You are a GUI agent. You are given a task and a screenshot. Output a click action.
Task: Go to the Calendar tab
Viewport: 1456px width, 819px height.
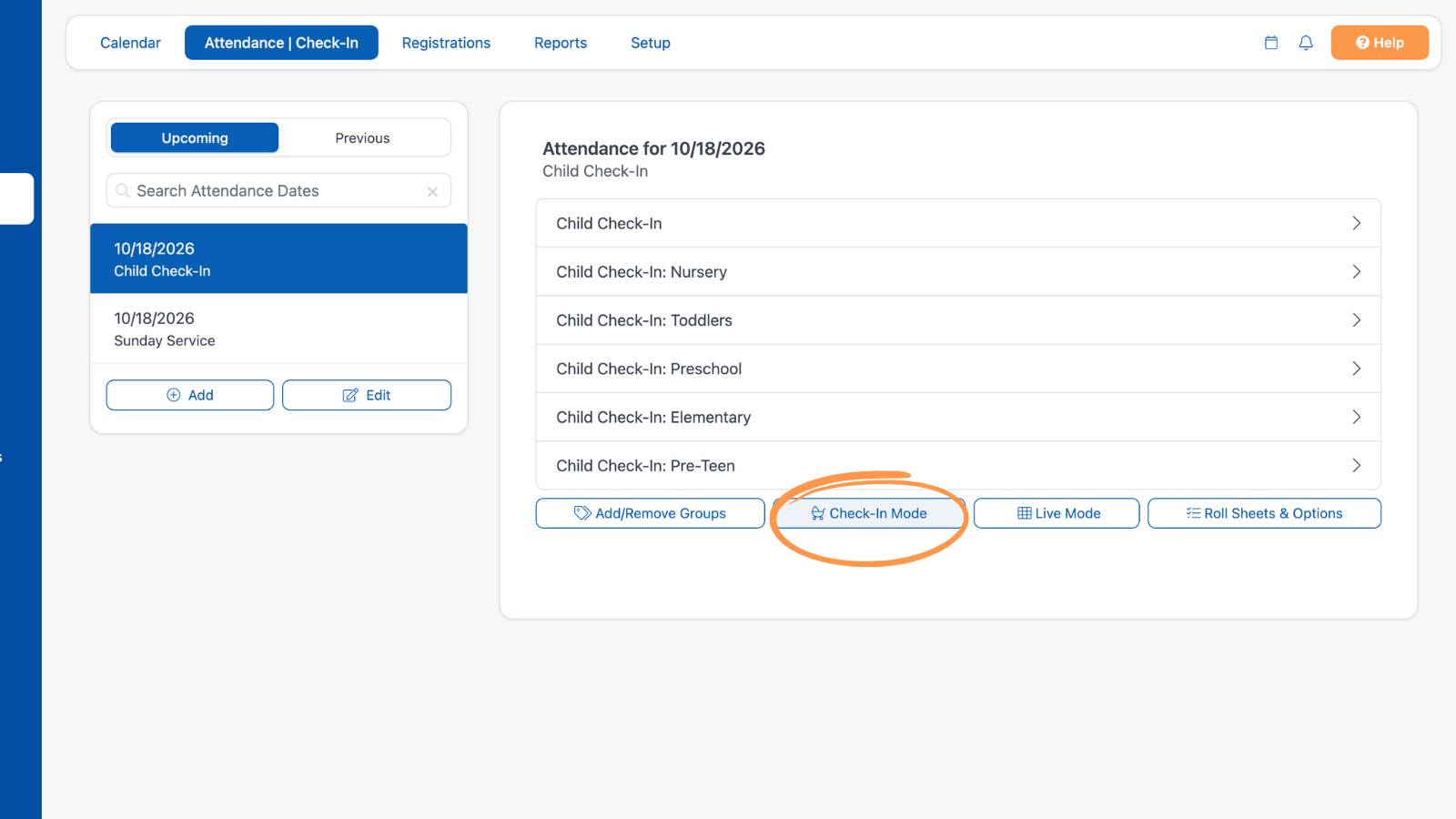[130, 43]
